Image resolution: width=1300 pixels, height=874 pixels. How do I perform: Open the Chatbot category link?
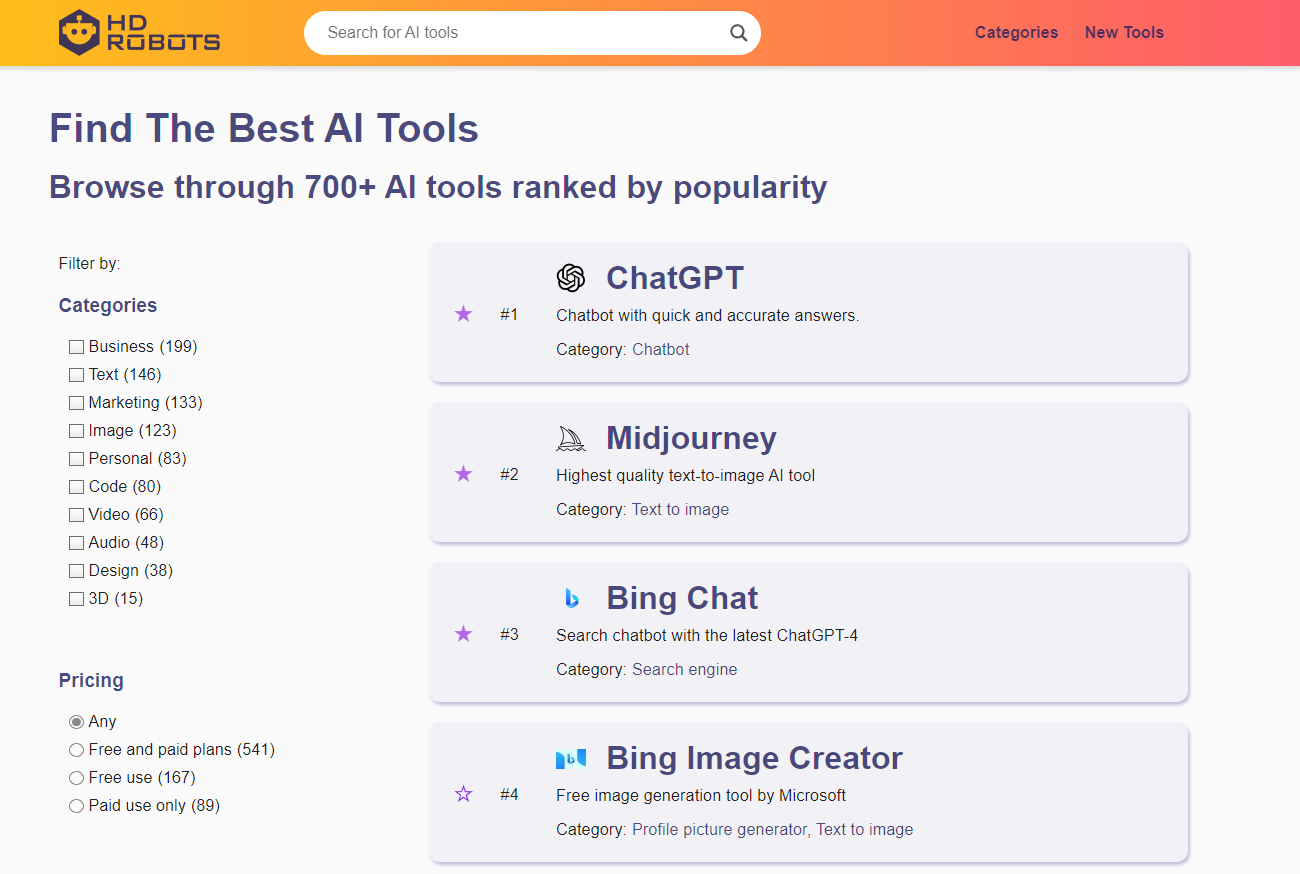click(x=661, y=349)
